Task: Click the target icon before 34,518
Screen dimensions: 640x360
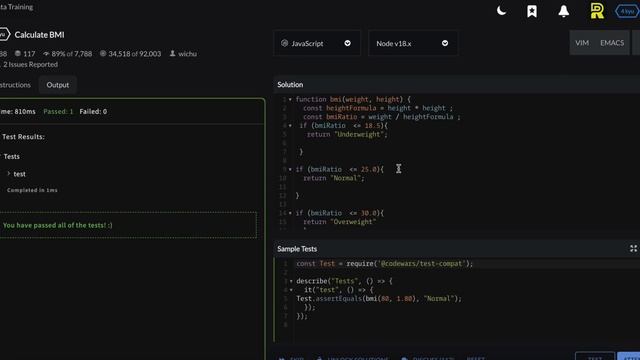Action: pyautogui.click(x=103, y=53)
